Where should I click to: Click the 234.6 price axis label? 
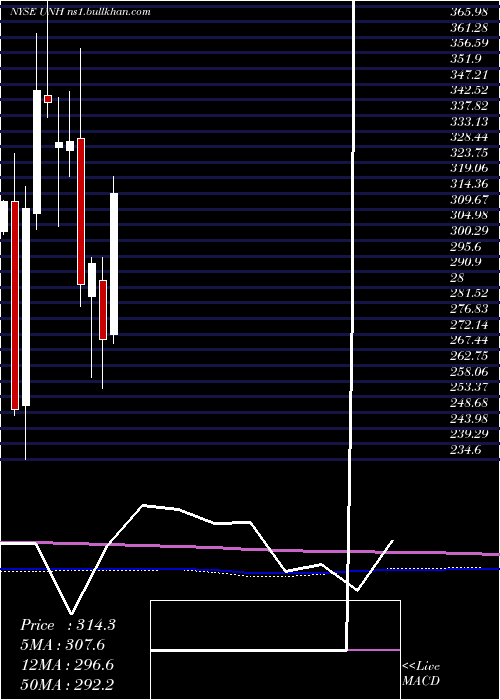pyautogui.click(x=466, y=450)
